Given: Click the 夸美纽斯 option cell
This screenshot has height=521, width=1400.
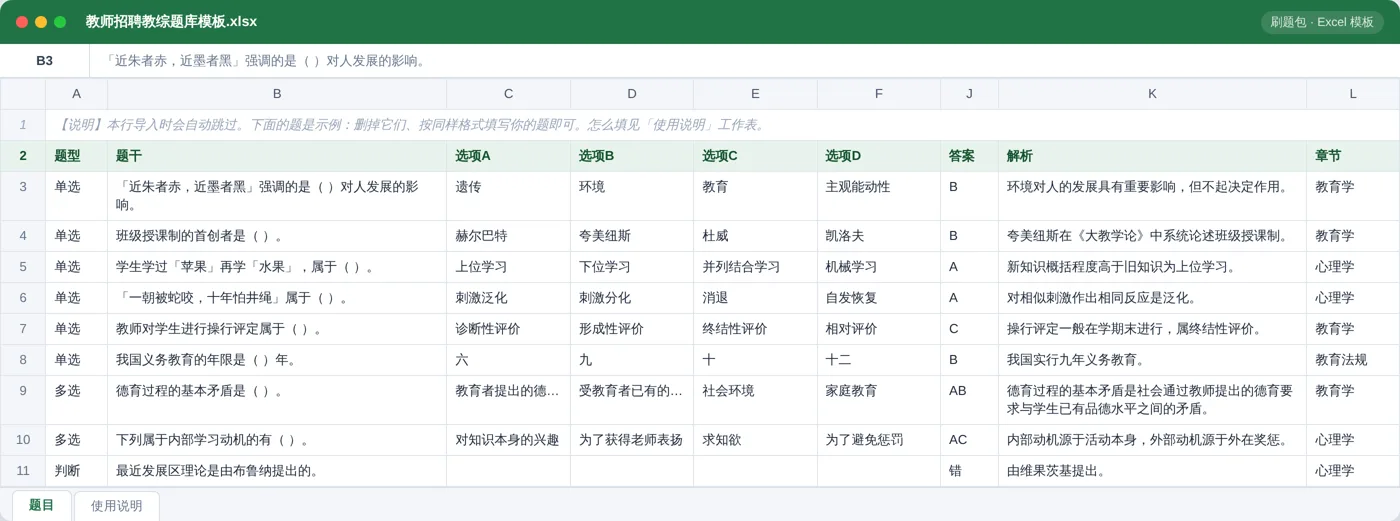Looking at the screenshot, I should pyautogui.click(x=632, y=236).
